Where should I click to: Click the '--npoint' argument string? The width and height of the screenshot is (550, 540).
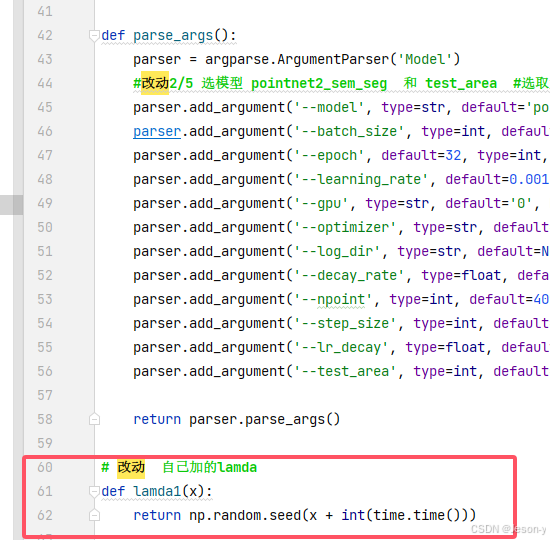point(333,300)
